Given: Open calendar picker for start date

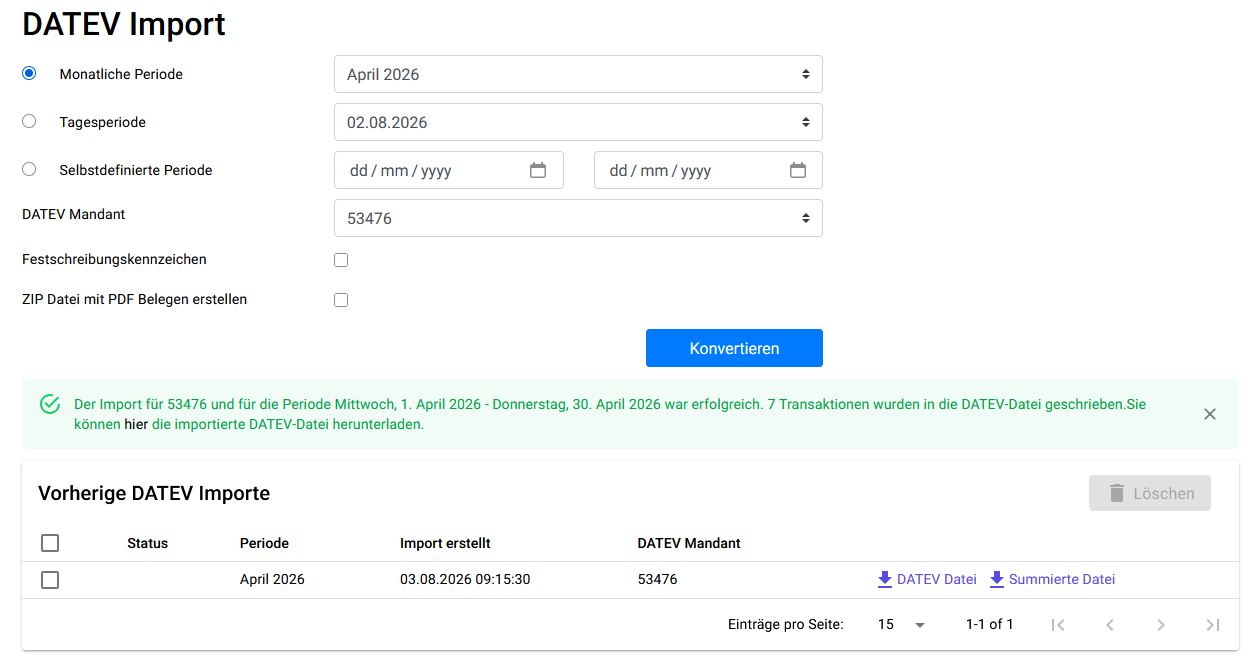Looking at the screenshot, I should [x=538, y=170].
